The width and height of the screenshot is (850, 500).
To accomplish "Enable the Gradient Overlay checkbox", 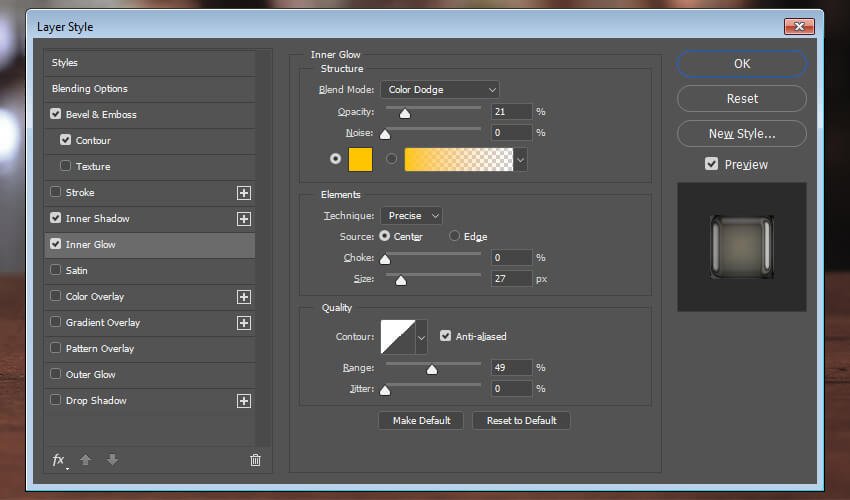I will coord(55,322).
